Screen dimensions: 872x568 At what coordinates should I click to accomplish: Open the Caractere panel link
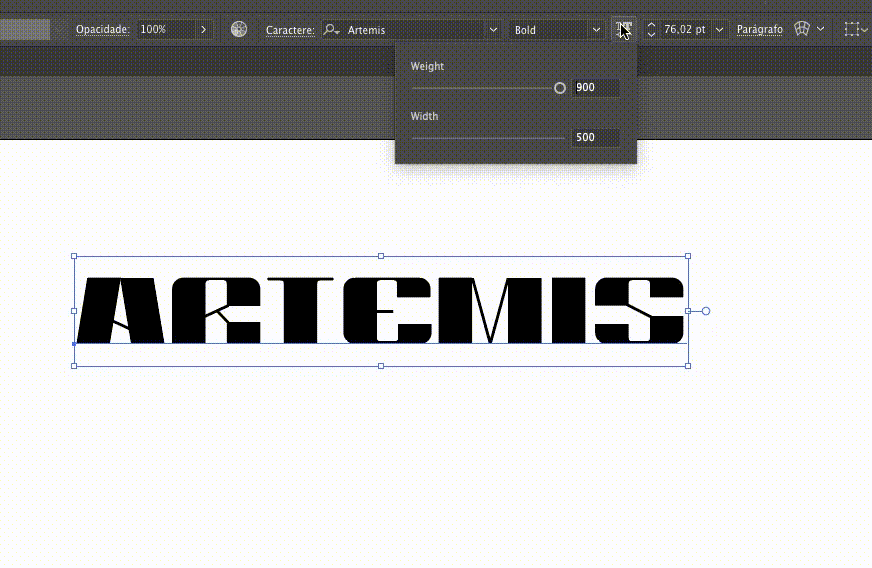click(290, 30)
